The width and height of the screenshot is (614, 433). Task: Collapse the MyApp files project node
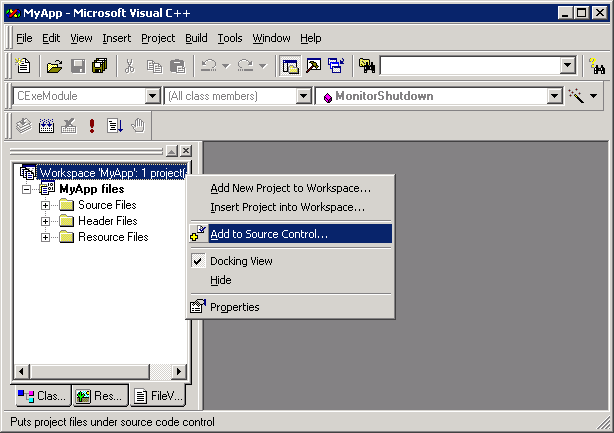point(27,189)
